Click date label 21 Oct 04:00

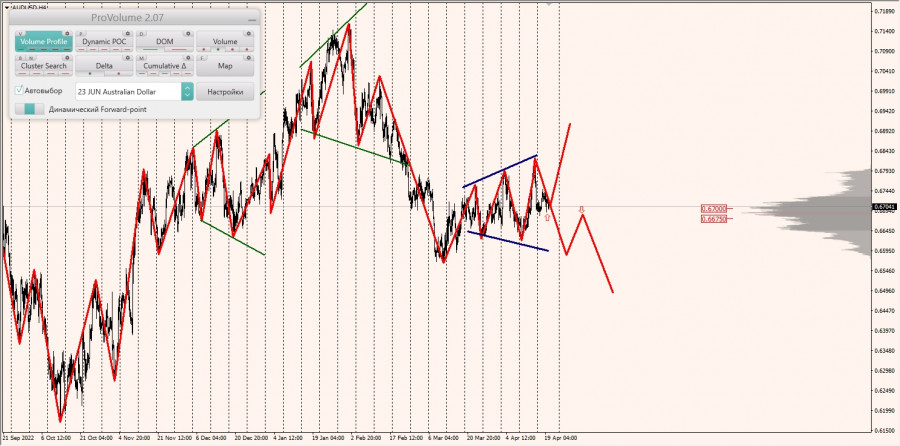pyautogui.click(x=98, y=437)
